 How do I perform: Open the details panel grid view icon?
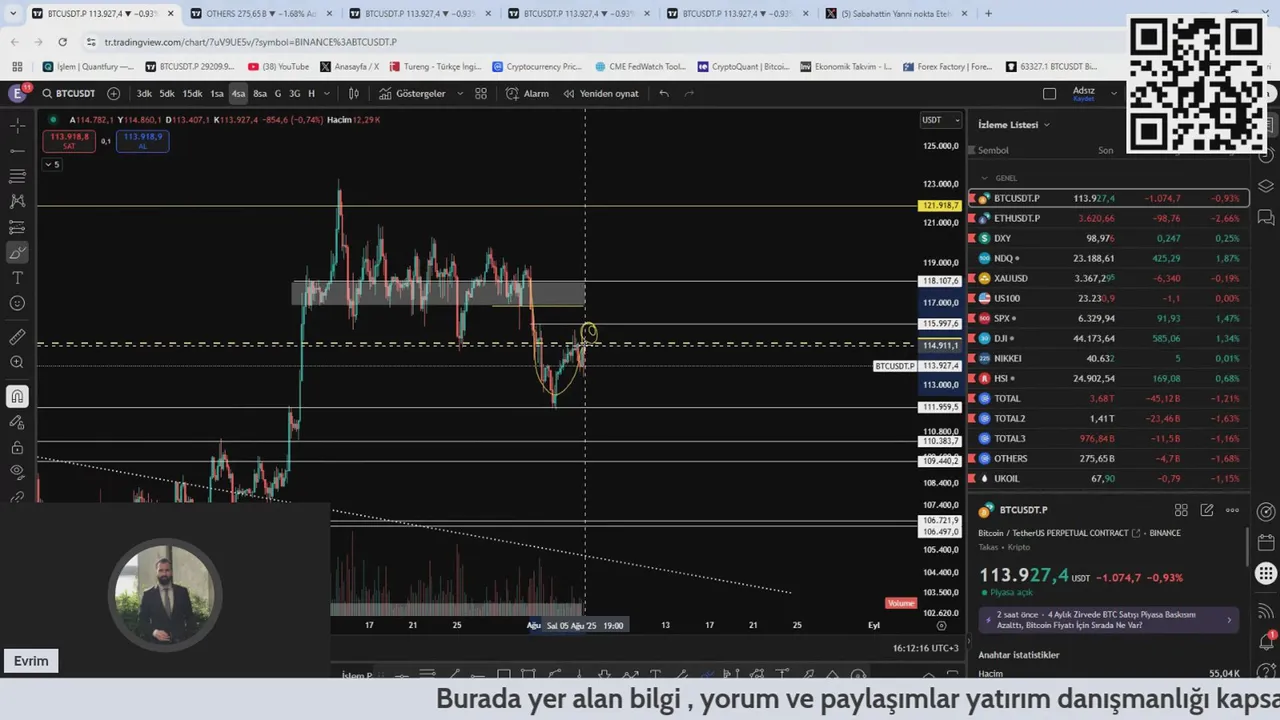pos(1181,510)
